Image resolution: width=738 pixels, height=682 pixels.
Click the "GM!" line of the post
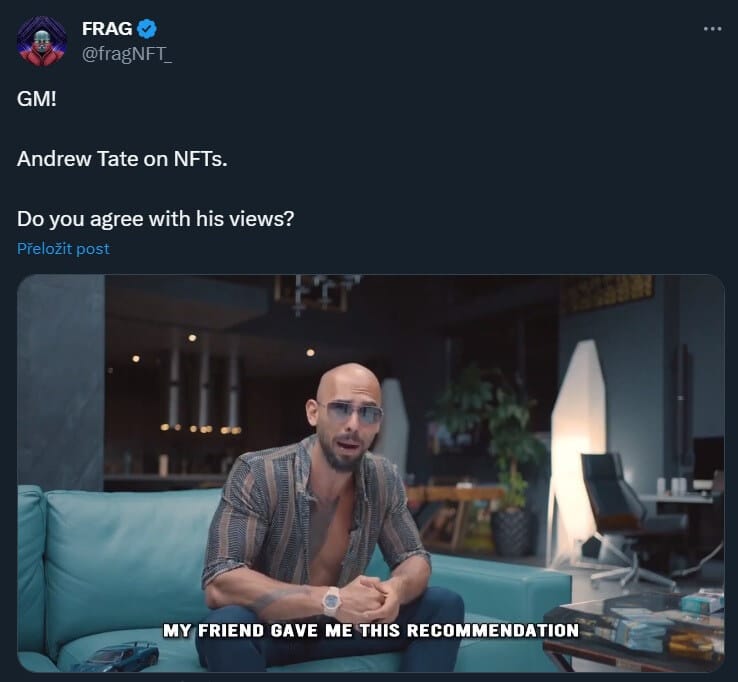[x=37, y=99]
